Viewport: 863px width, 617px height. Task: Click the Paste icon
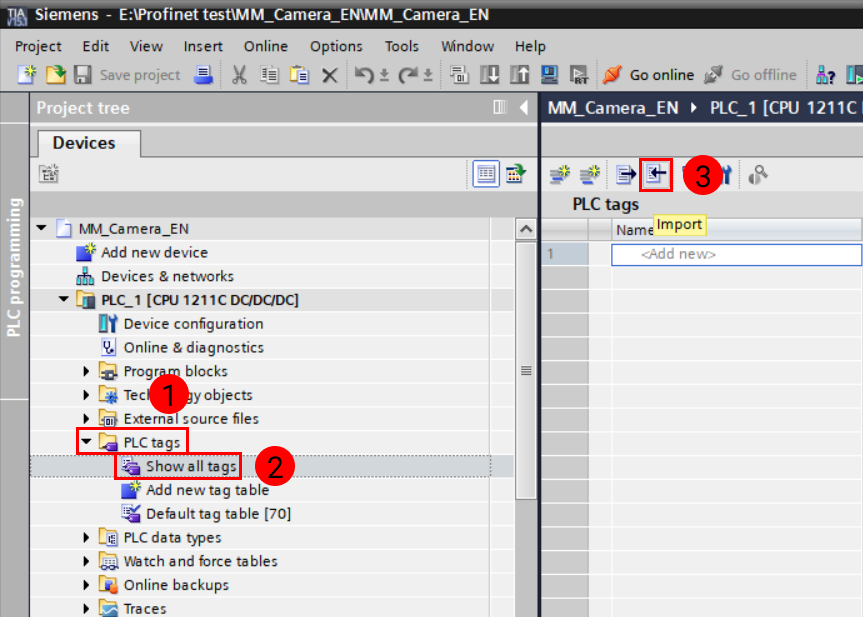tap(299, 74)
